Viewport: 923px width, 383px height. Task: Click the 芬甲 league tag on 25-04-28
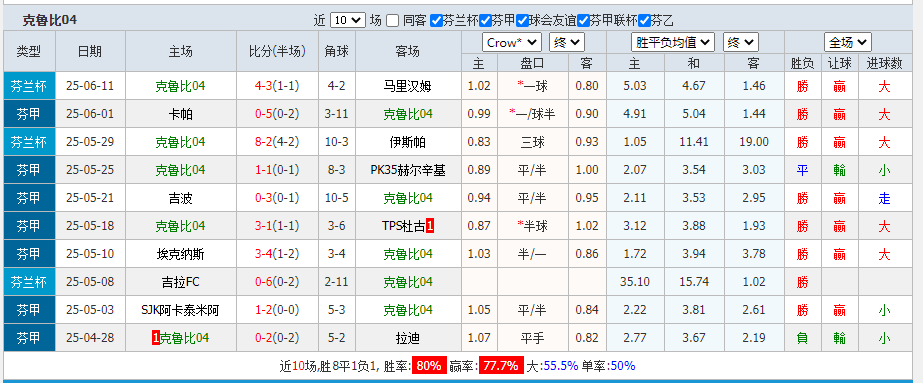tap(29, 338)
